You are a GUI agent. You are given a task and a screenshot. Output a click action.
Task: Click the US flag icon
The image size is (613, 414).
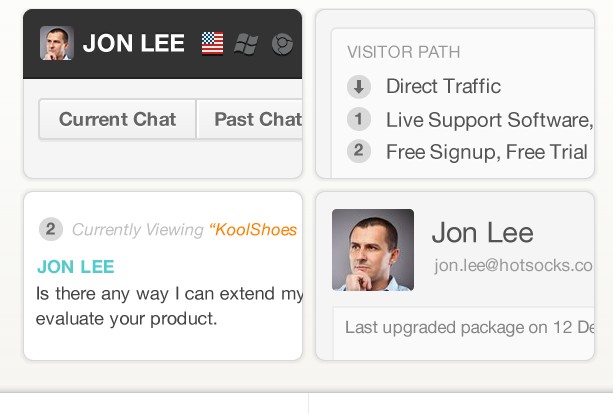click(x=212, y=43)
